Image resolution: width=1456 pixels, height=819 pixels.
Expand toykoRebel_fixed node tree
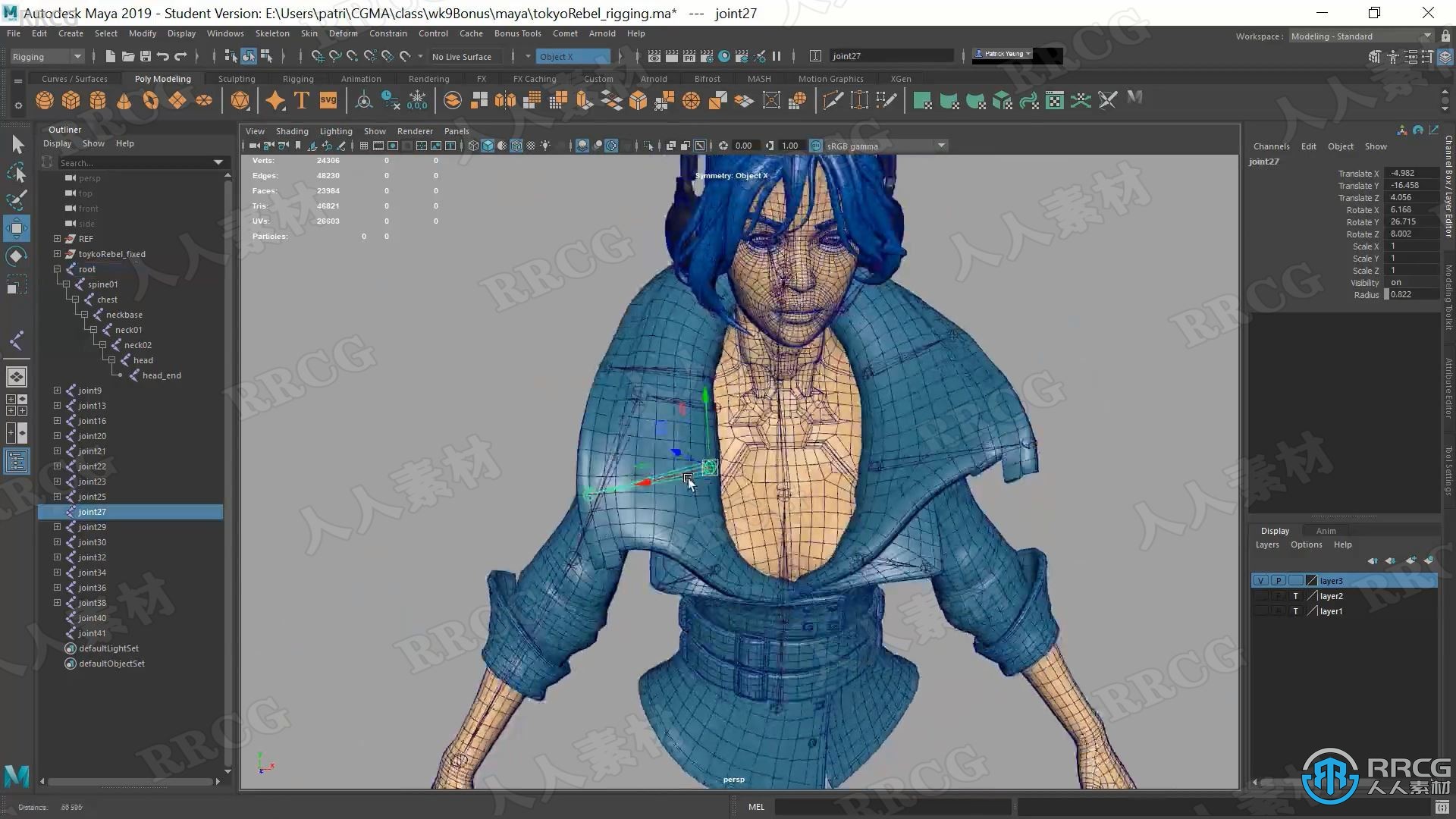tap(57, 253)
